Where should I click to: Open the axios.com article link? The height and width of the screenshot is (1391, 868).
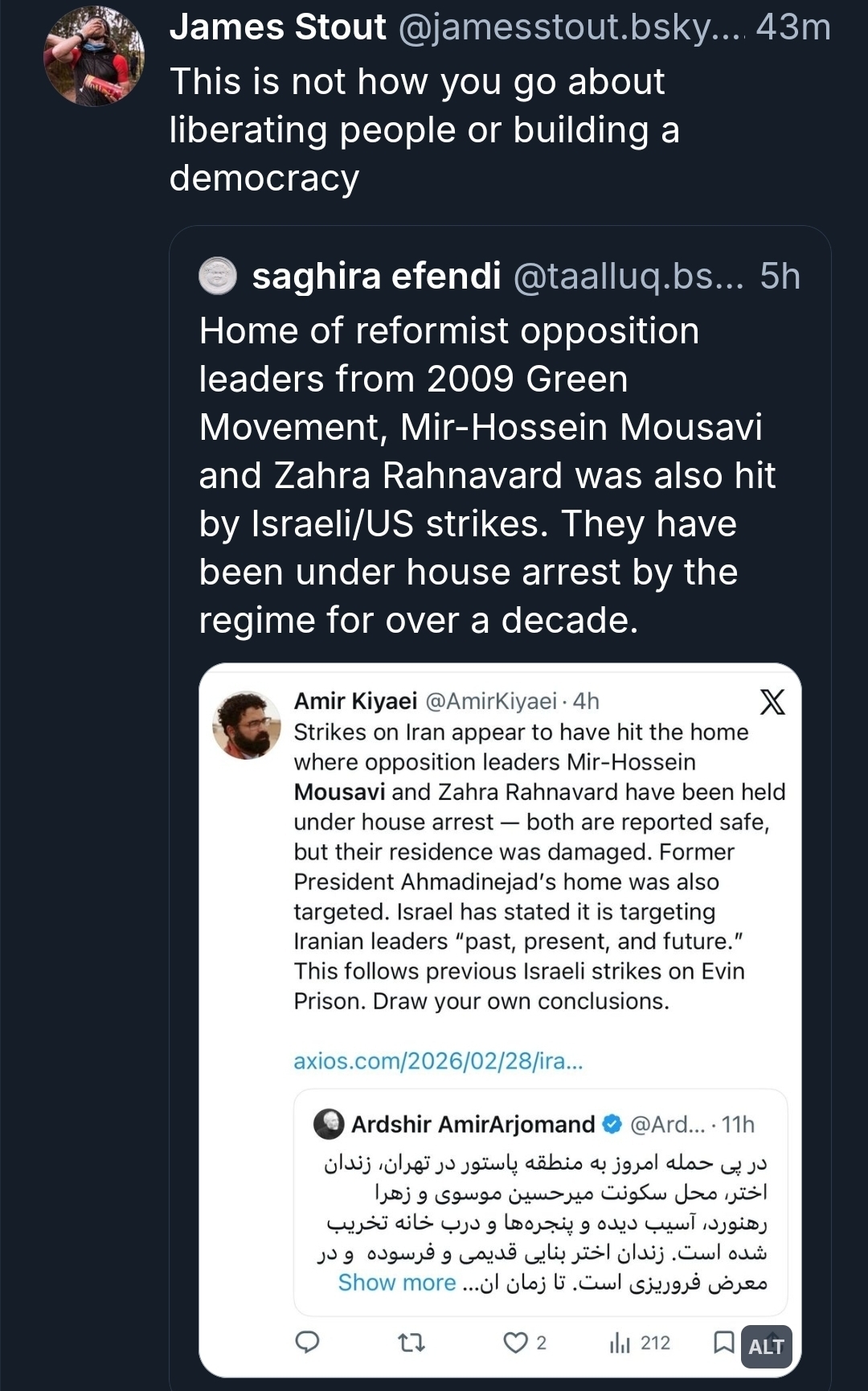(x=438, y=1061)
